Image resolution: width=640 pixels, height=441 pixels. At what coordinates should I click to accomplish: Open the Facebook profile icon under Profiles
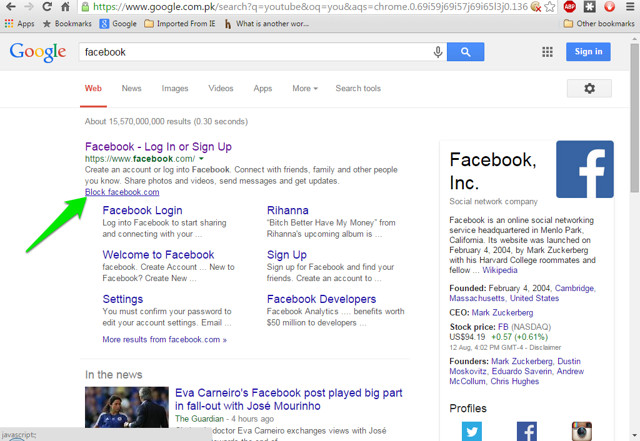coord(527,431)
